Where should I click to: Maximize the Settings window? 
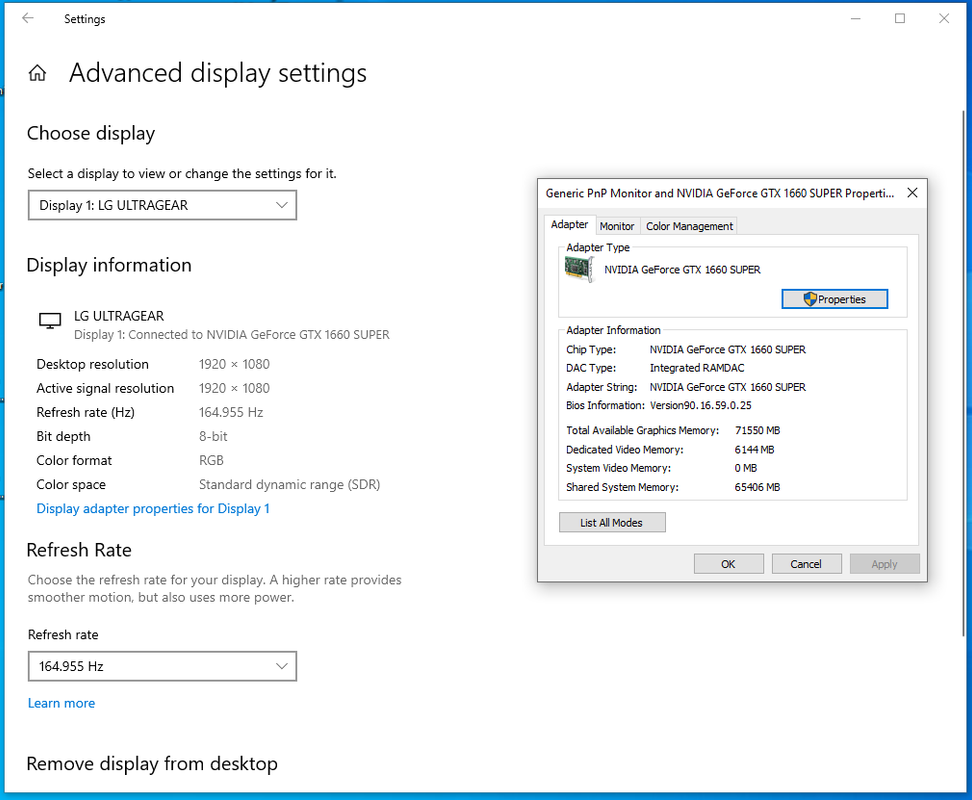(x=899, y=19)
